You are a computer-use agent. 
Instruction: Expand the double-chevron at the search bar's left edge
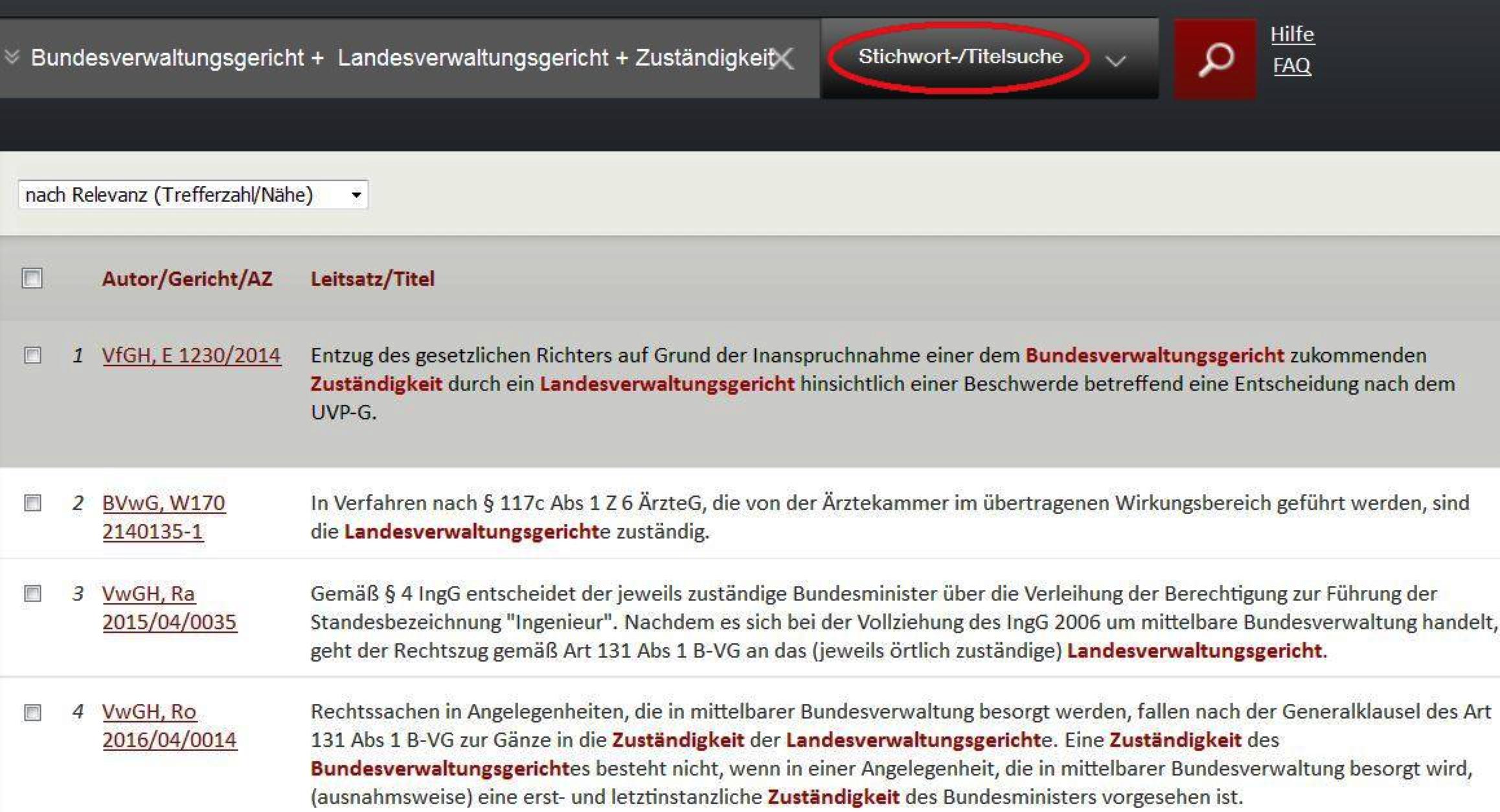[12, 57]
